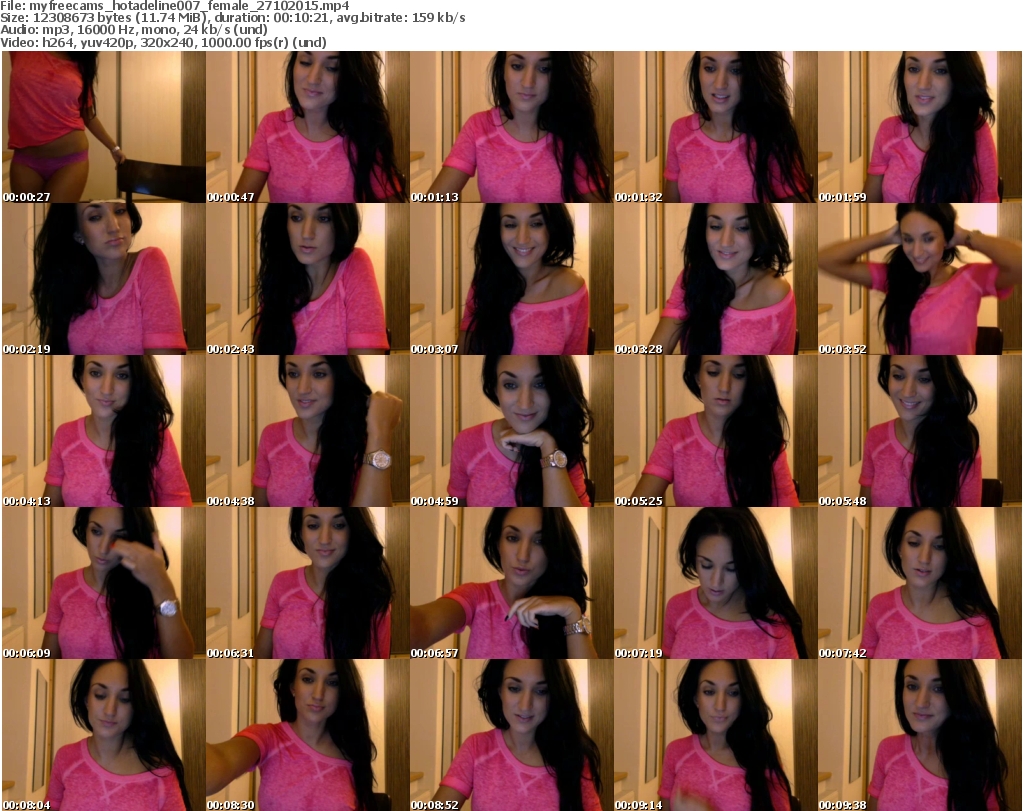Click the File name header line
The height and width of the screenshot is (811, 1024).
(175, 6)
